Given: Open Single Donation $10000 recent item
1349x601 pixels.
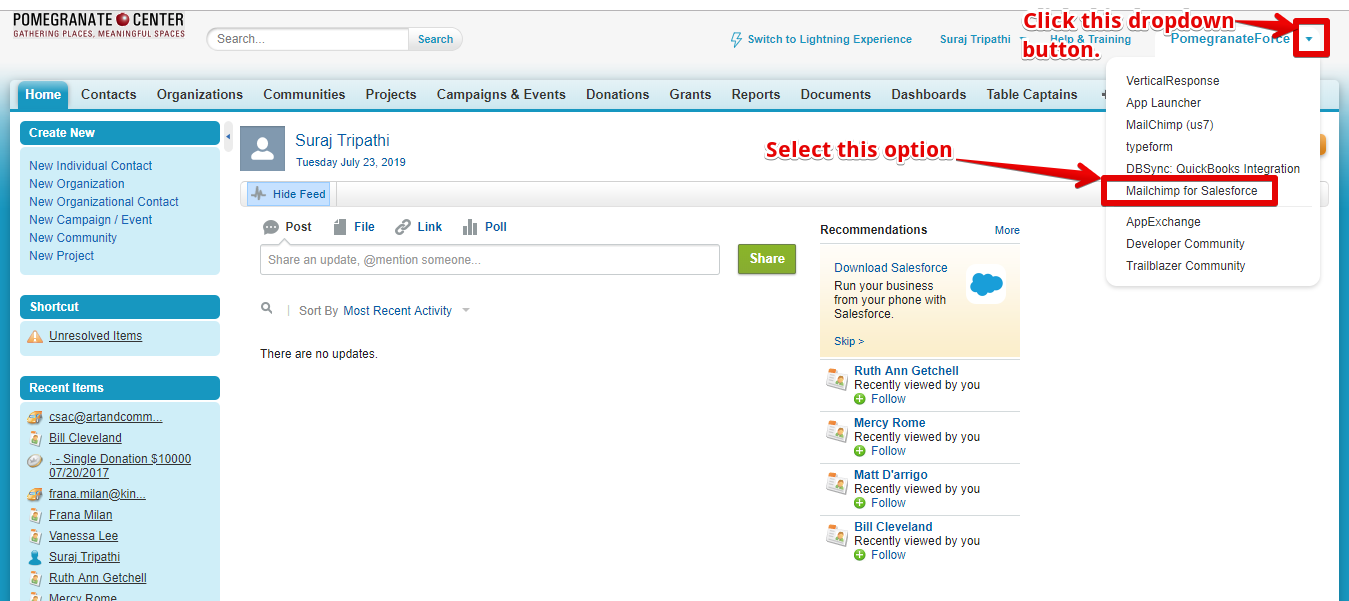Looking at the screenshot, I should click(120, 466).
